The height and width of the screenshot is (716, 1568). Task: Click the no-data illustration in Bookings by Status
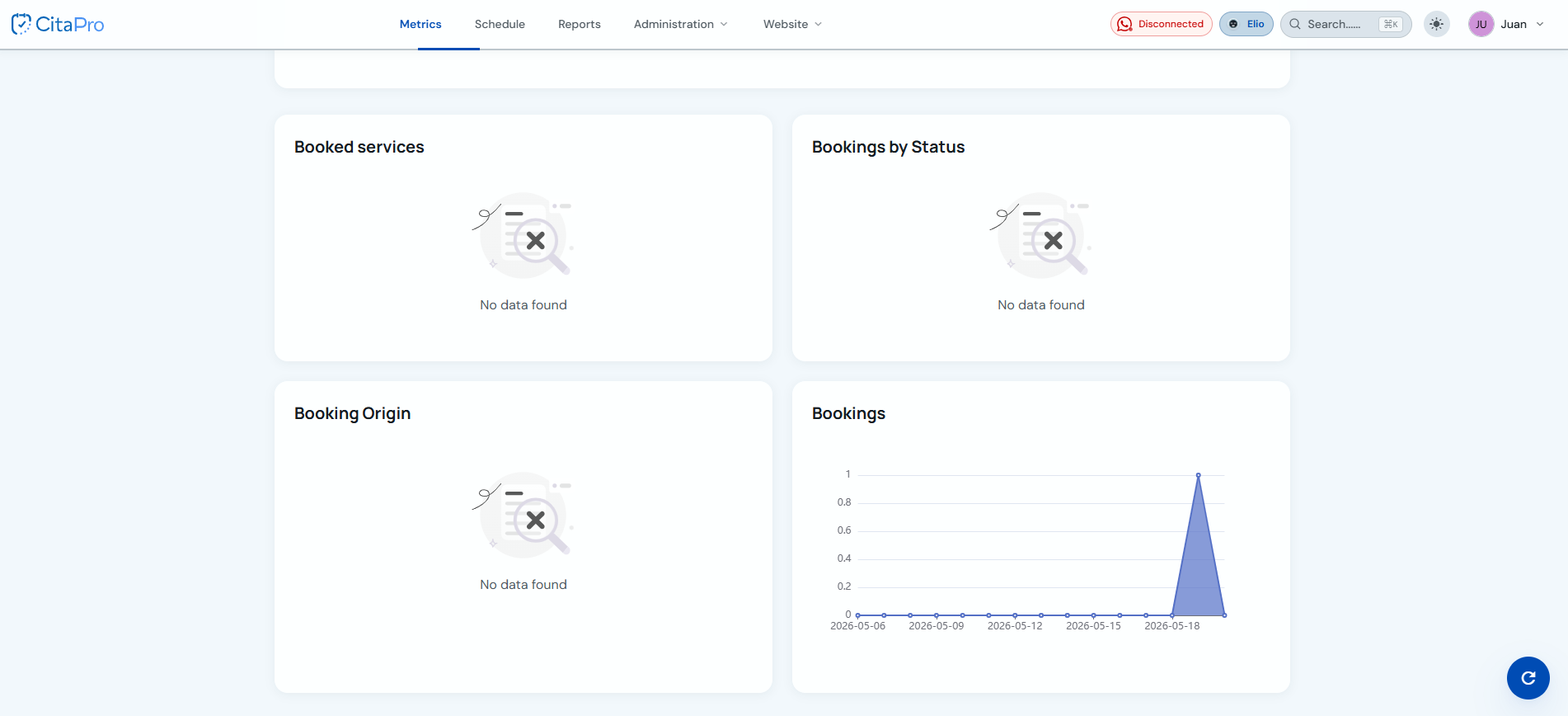[x=1040, y=236]
